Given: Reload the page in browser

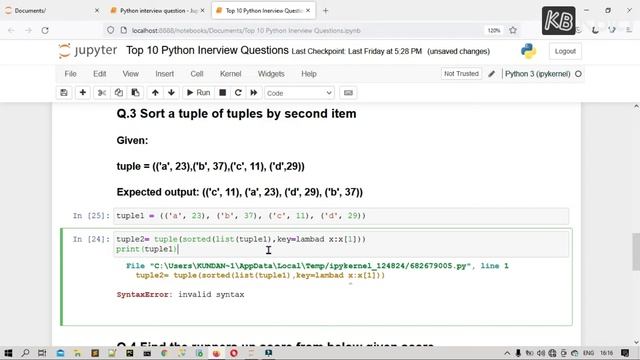Looking at the screenshot, I should point(45,30).
